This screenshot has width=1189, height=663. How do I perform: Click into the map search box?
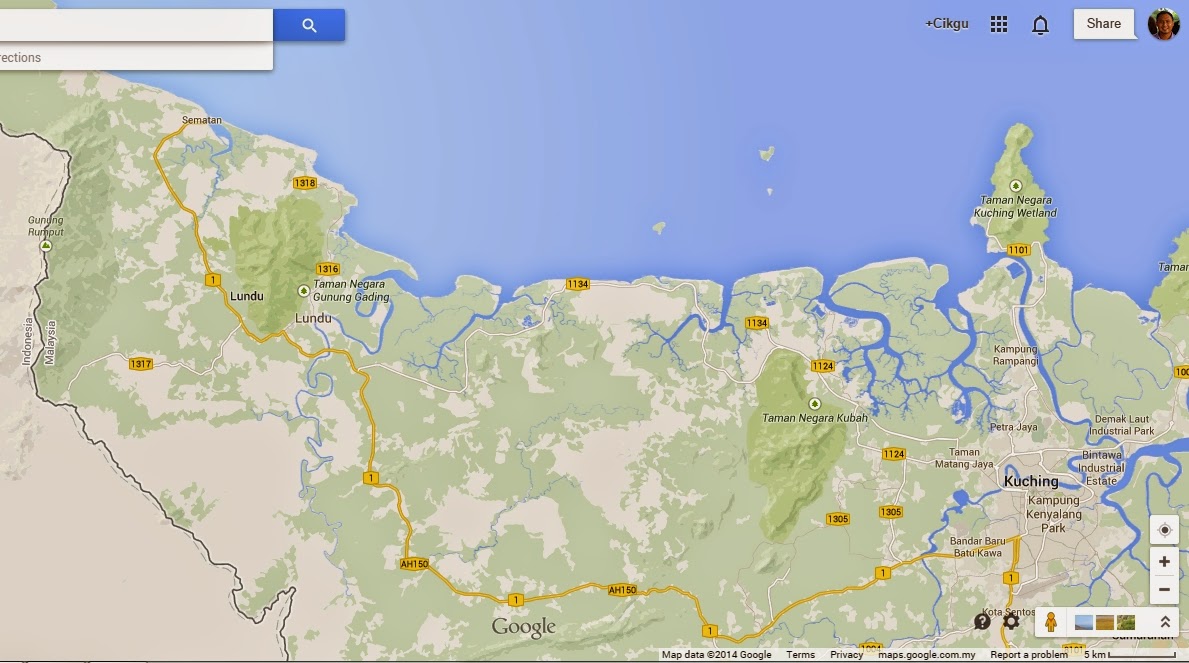tap(136, 25)
